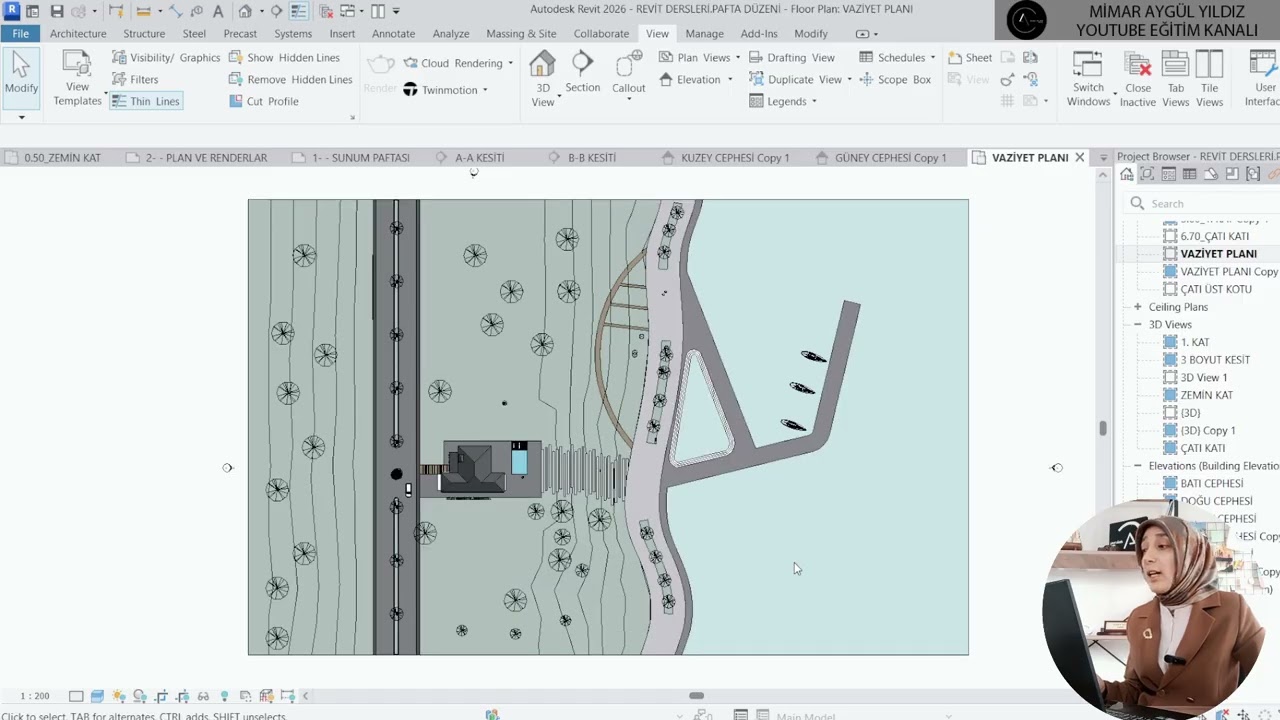Collapse the Elevations branch in browser
The height and width of the screenshot is (720, 1280).
(1137, 466)
